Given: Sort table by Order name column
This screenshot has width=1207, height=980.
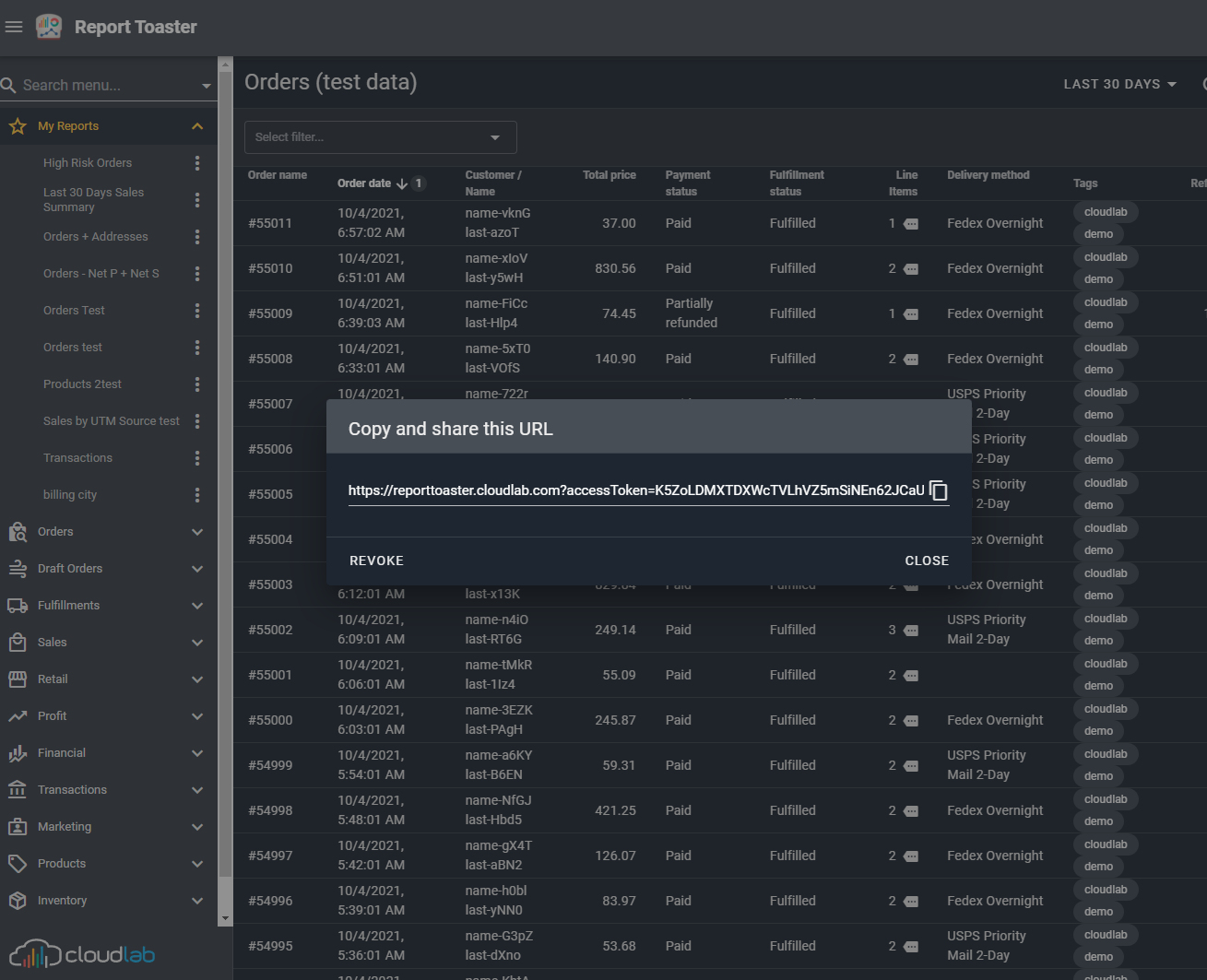Looking at the screenshot, I should coord(278,175).
